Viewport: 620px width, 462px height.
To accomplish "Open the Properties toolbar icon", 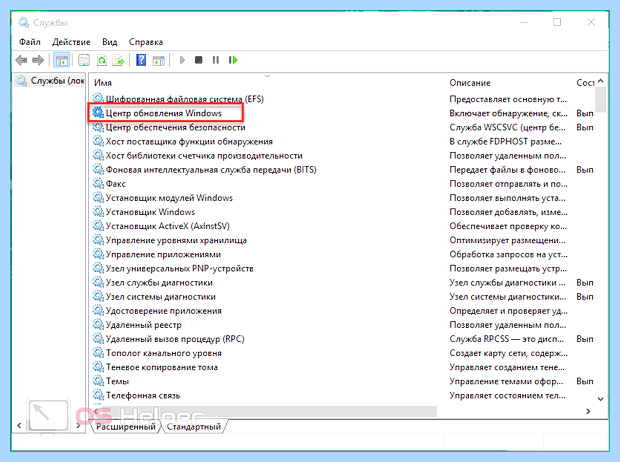I will point(84,61).
